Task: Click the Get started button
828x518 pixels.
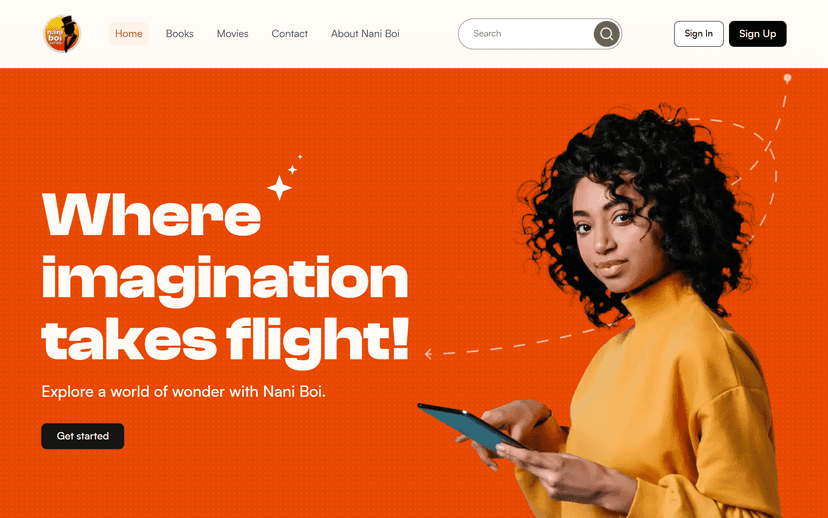Action: point(83,436)
